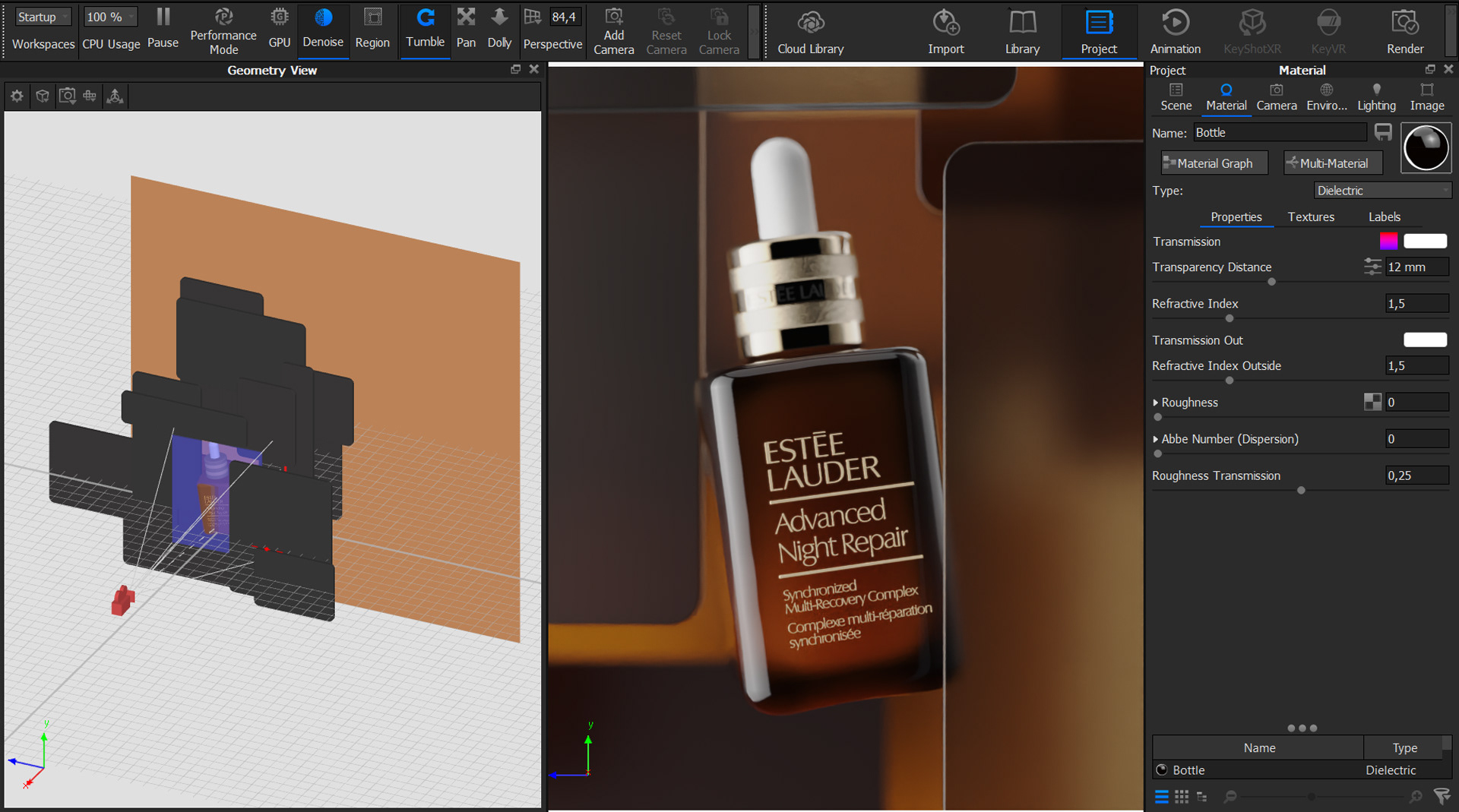Open the Transmission white color swatch

(x=1424, y=241)
